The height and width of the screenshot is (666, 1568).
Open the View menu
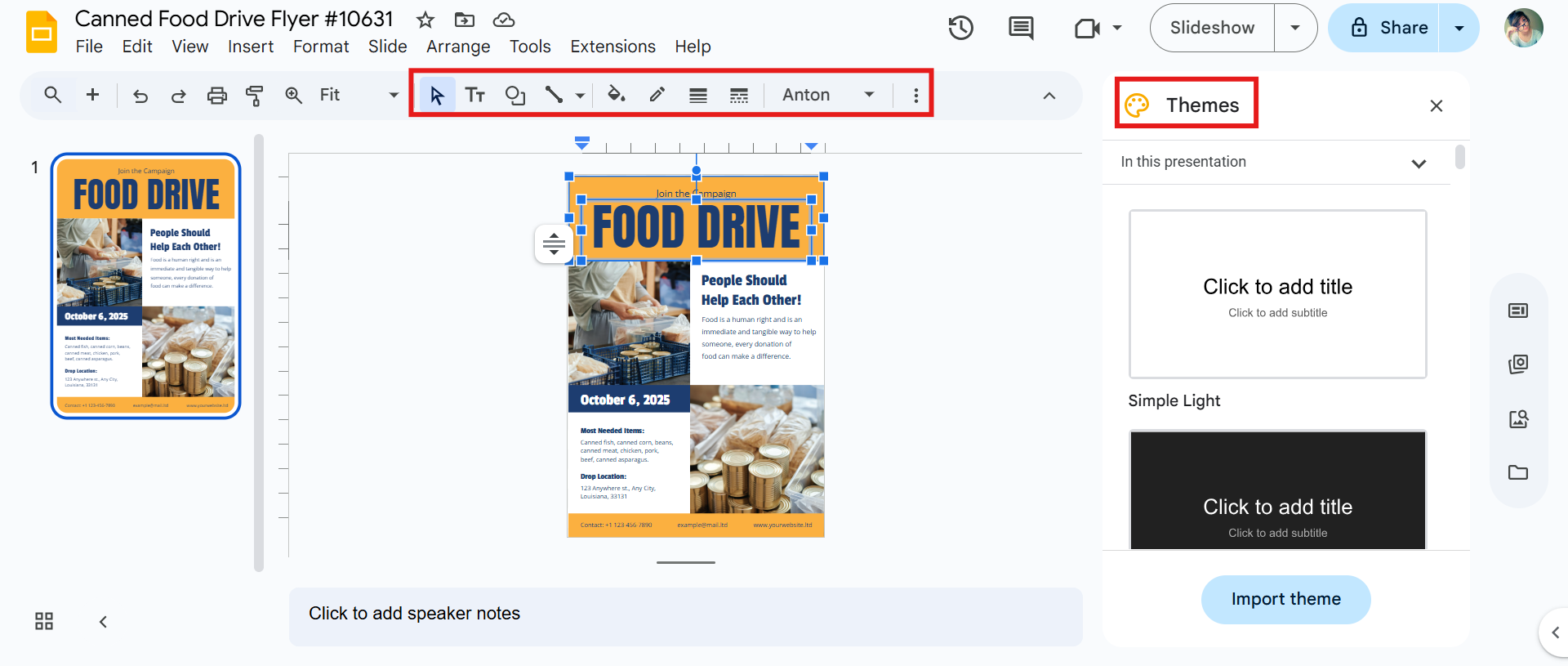coord(190,47)
